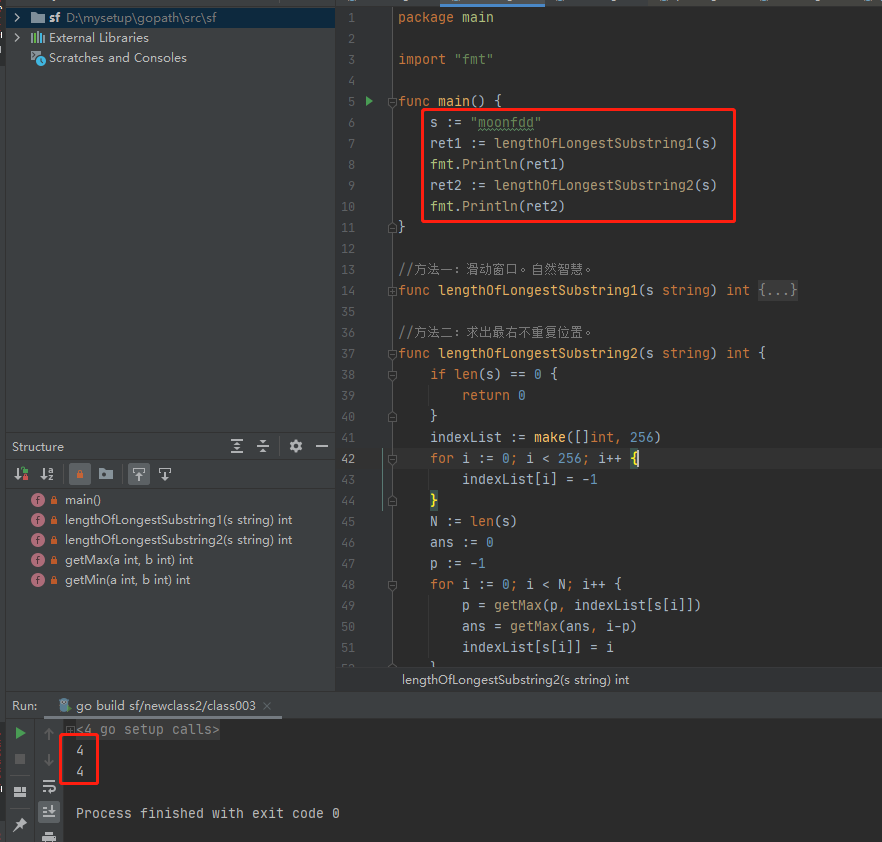Click folded {...} placeholder on line 14

click(777, 290)
